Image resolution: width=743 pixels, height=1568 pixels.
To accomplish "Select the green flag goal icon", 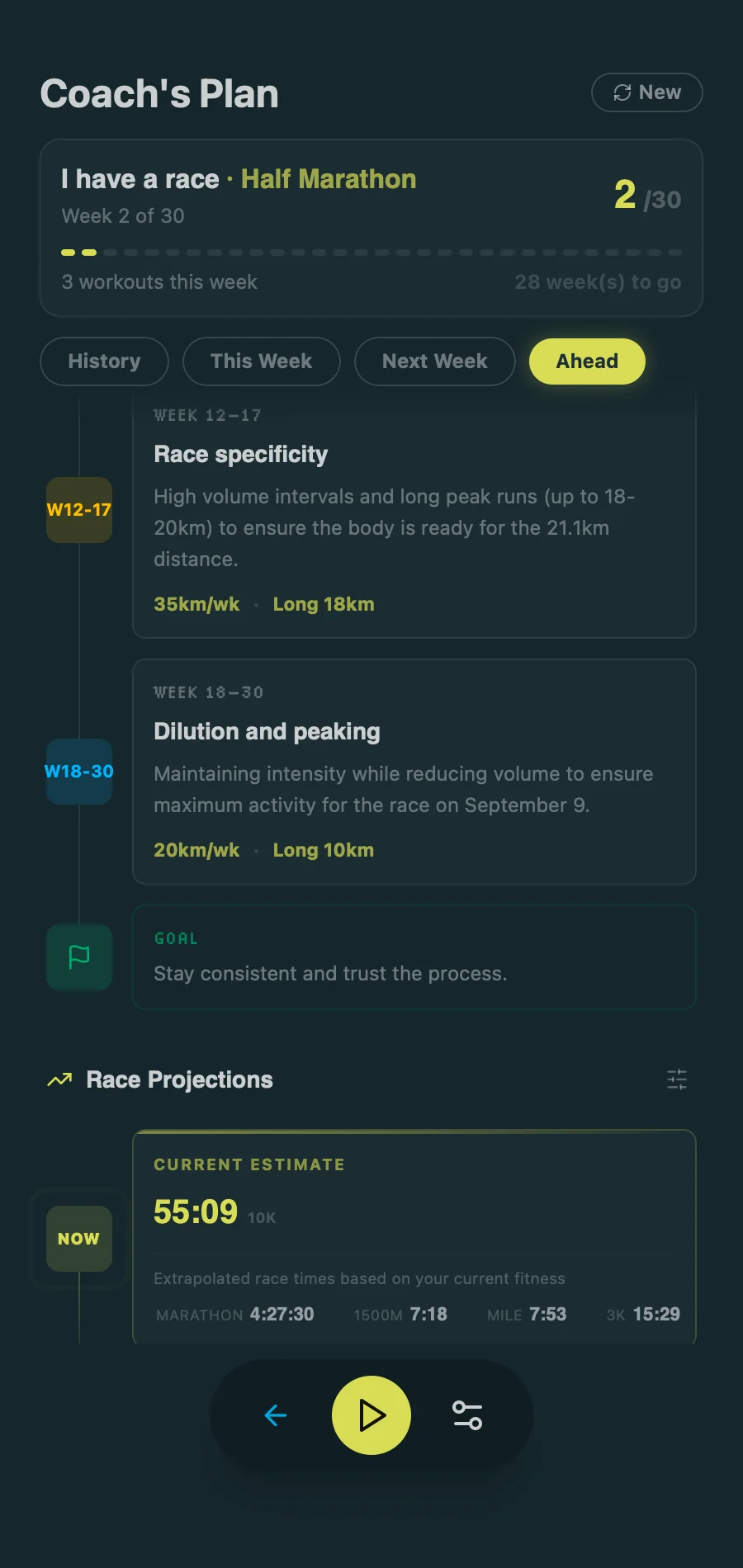I will [78, 957].
